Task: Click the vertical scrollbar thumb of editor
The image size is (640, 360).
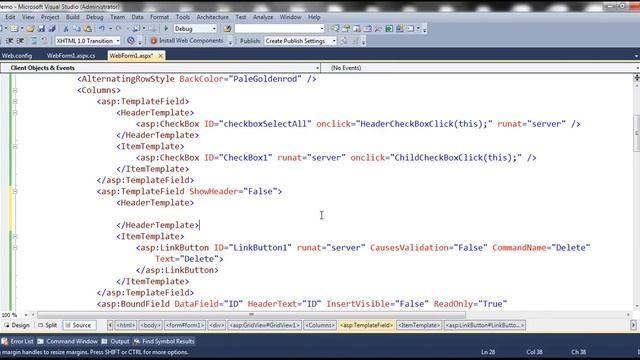Action: (636, 133)
